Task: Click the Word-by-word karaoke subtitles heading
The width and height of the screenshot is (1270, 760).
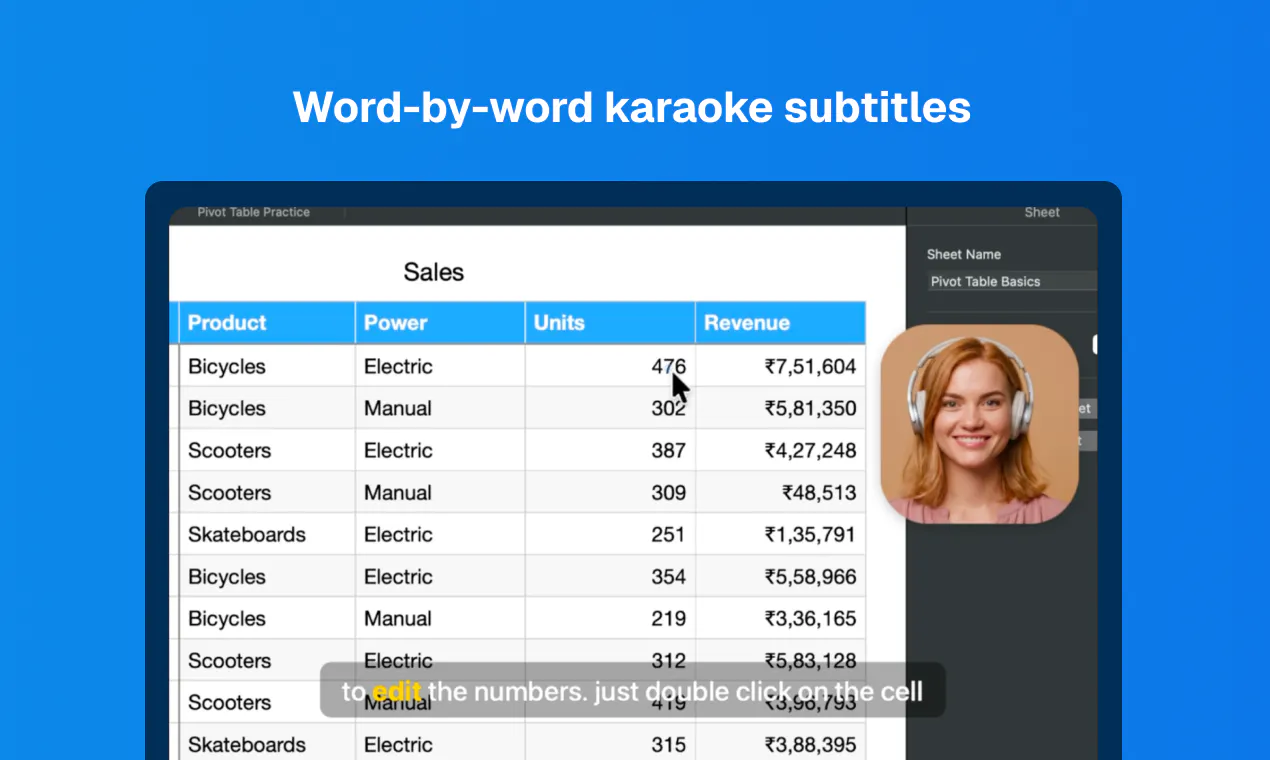Action: 632,107
